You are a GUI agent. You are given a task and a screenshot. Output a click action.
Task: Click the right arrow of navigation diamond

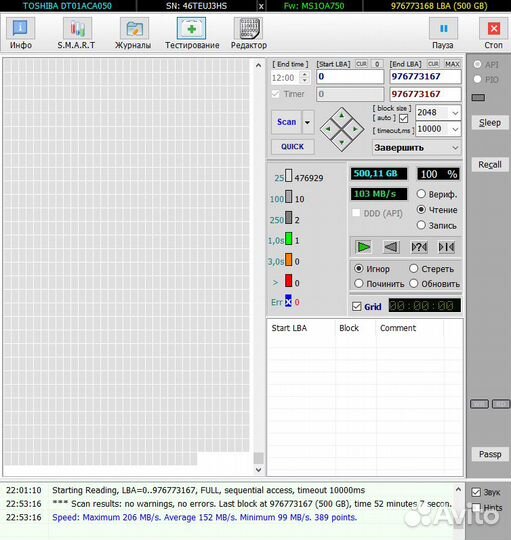click(x=355, y=129)
